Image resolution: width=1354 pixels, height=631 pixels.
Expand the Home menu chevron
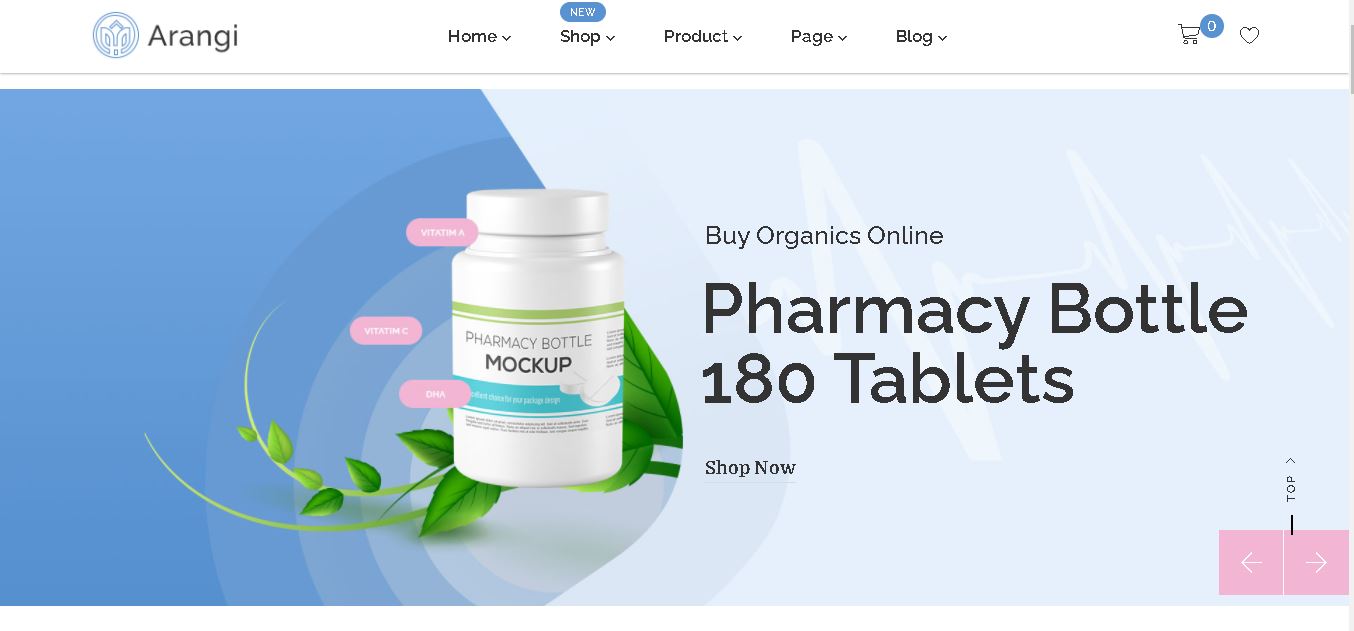[x=507, y=38]
